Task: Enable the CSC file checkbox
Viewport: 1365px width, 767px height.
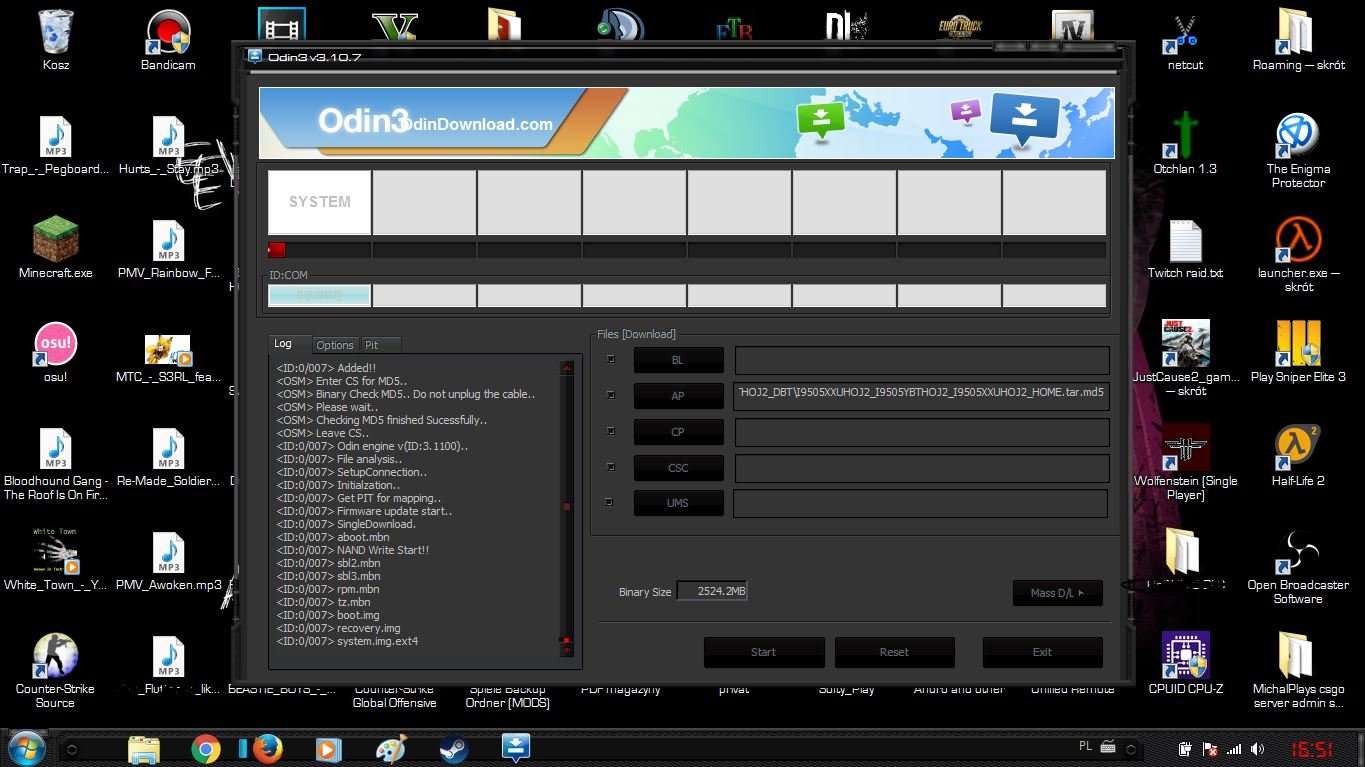Action: click(611, 466)
